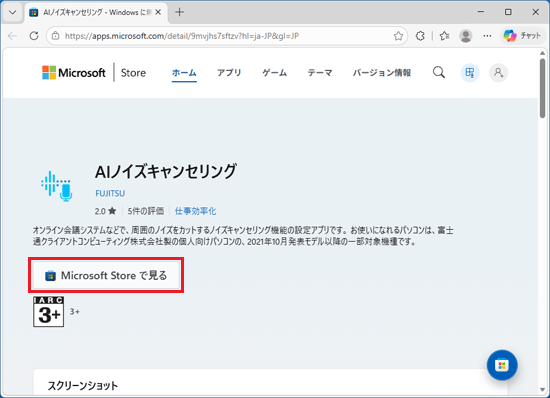Screen dimensions: 550x398
Task: Open Edge settings and more menu
Action: coord(487,36)
